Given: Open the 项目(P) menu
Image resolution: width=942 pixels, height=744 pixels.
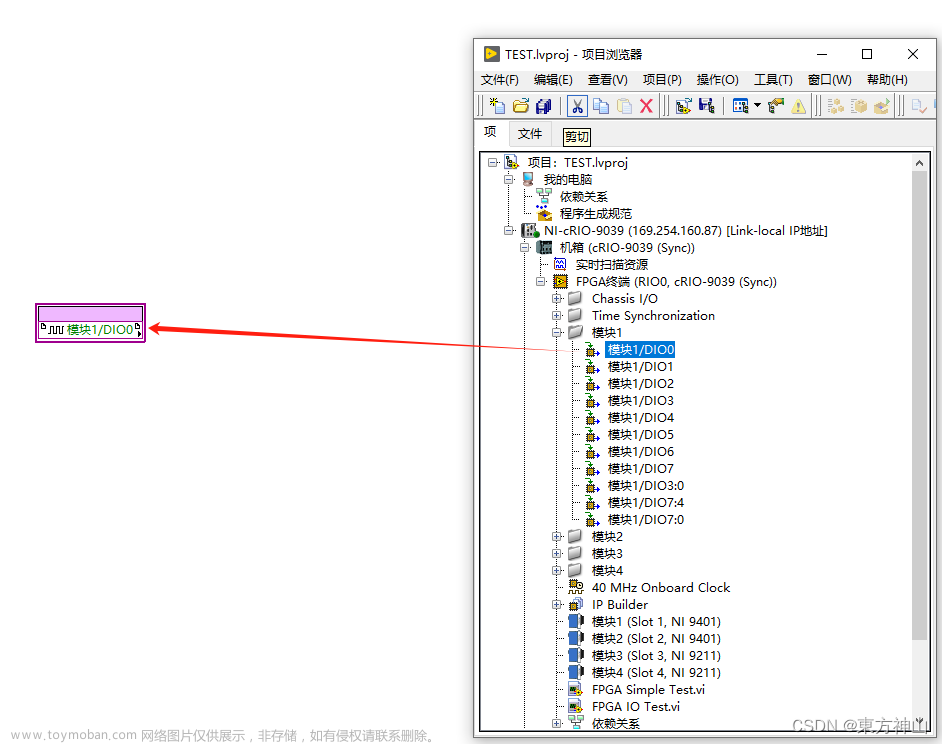Looking at the screenshot, I should coord(662,80).
